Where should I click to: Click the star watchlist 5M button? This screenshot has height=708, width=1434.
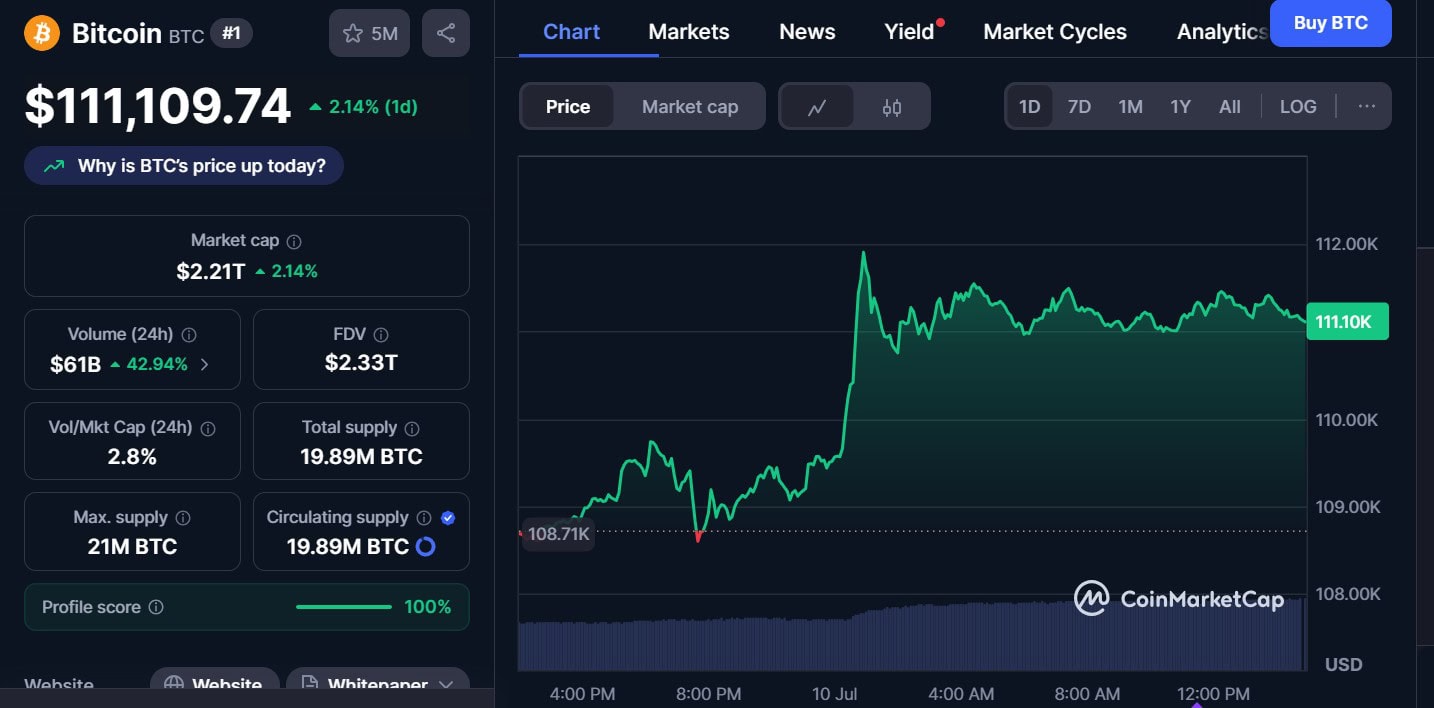[x=369, y=33]
